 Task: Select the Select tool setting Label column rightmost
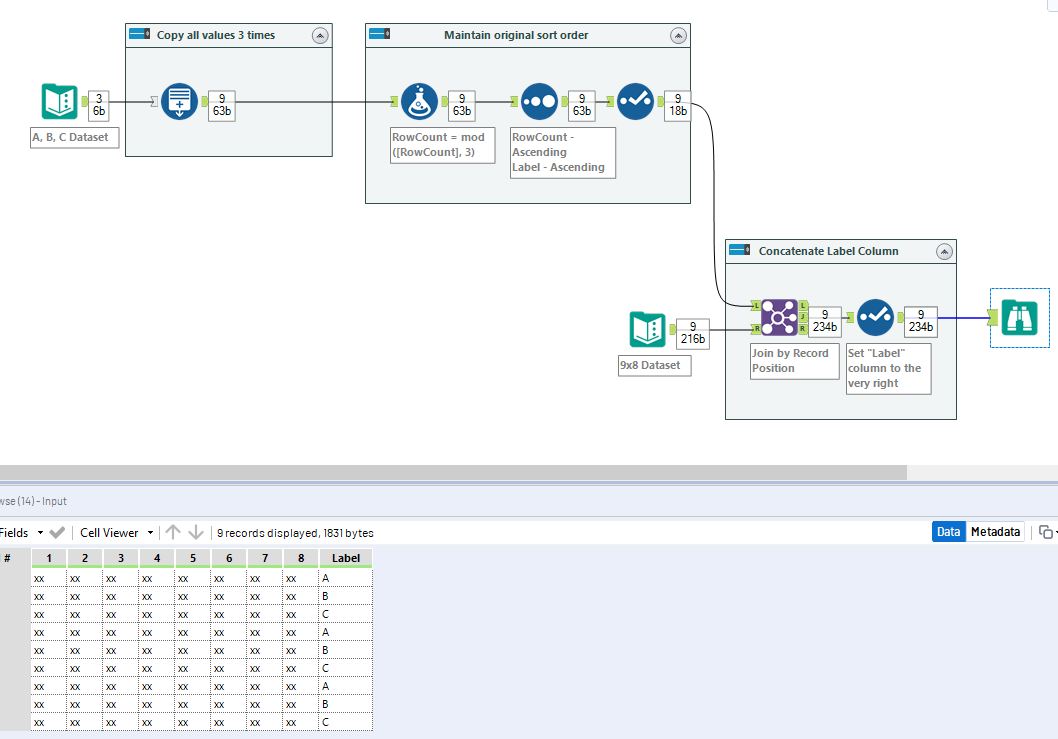point(875,317)
